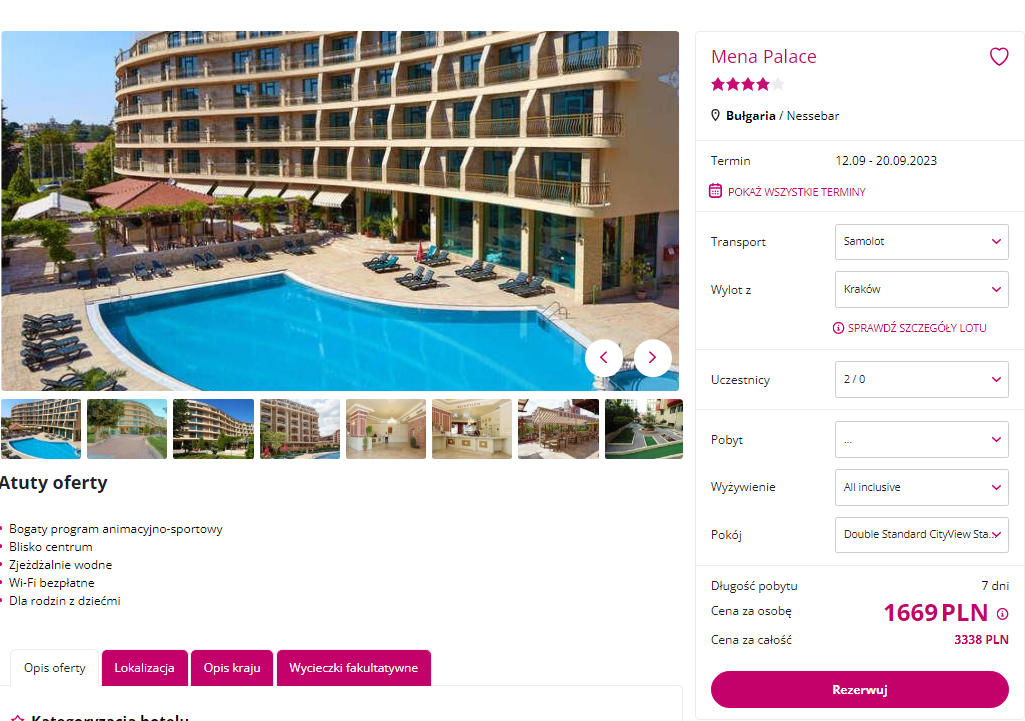Expand the Wylot z Kraków dropdown
Image resolution: width=1025 pixels, height=721 pixels.
tap(921, 290)
